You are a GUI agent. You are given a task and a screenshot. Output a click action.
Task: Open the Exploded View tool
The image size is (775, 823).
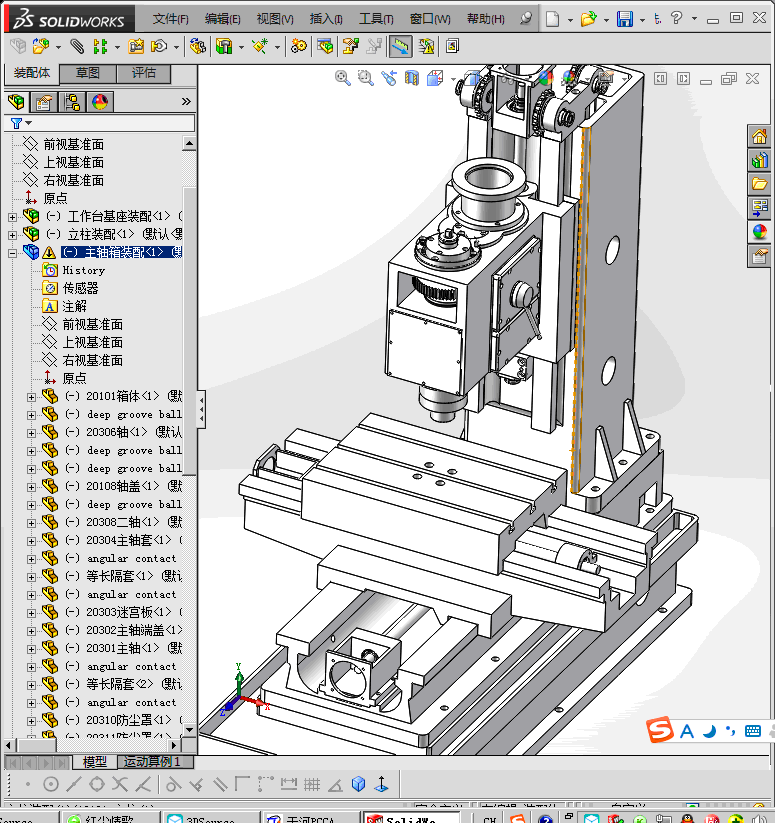351,47
